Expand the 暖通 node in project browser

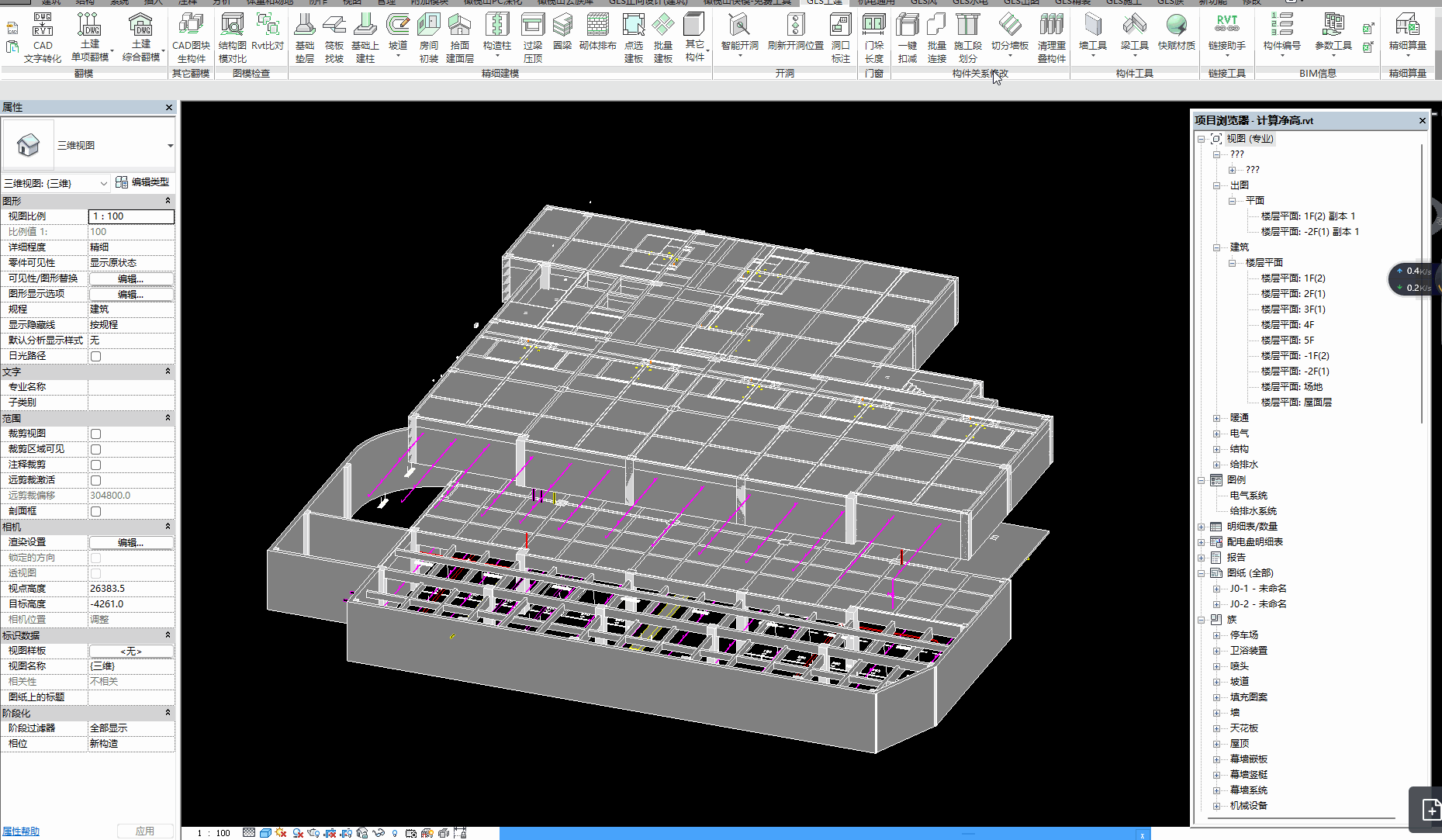tap(1217, 418)
